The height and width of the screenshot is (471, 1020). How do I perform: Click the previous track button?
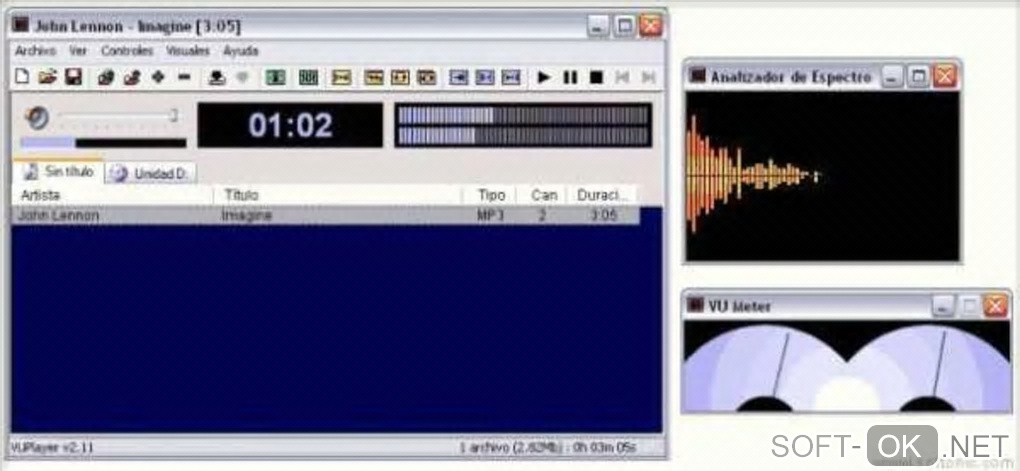point(622,77)
